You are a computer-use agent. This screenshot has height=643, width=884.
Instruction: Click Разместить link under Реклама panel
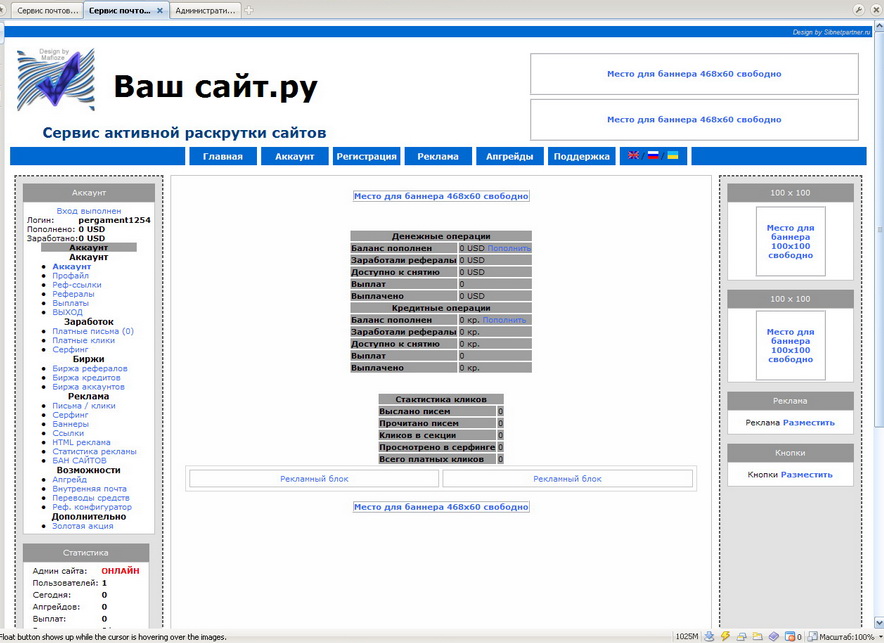coord(808,423)
